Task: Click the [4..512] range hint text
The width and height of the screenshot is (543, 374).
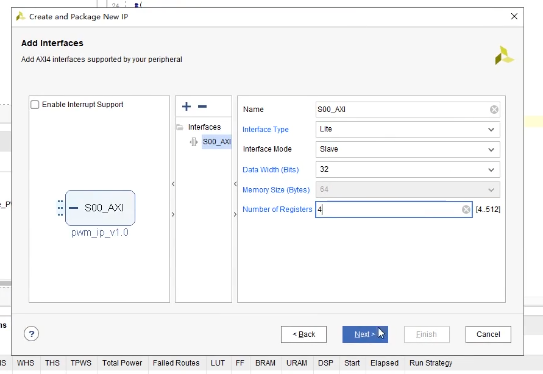Action: 488,209
